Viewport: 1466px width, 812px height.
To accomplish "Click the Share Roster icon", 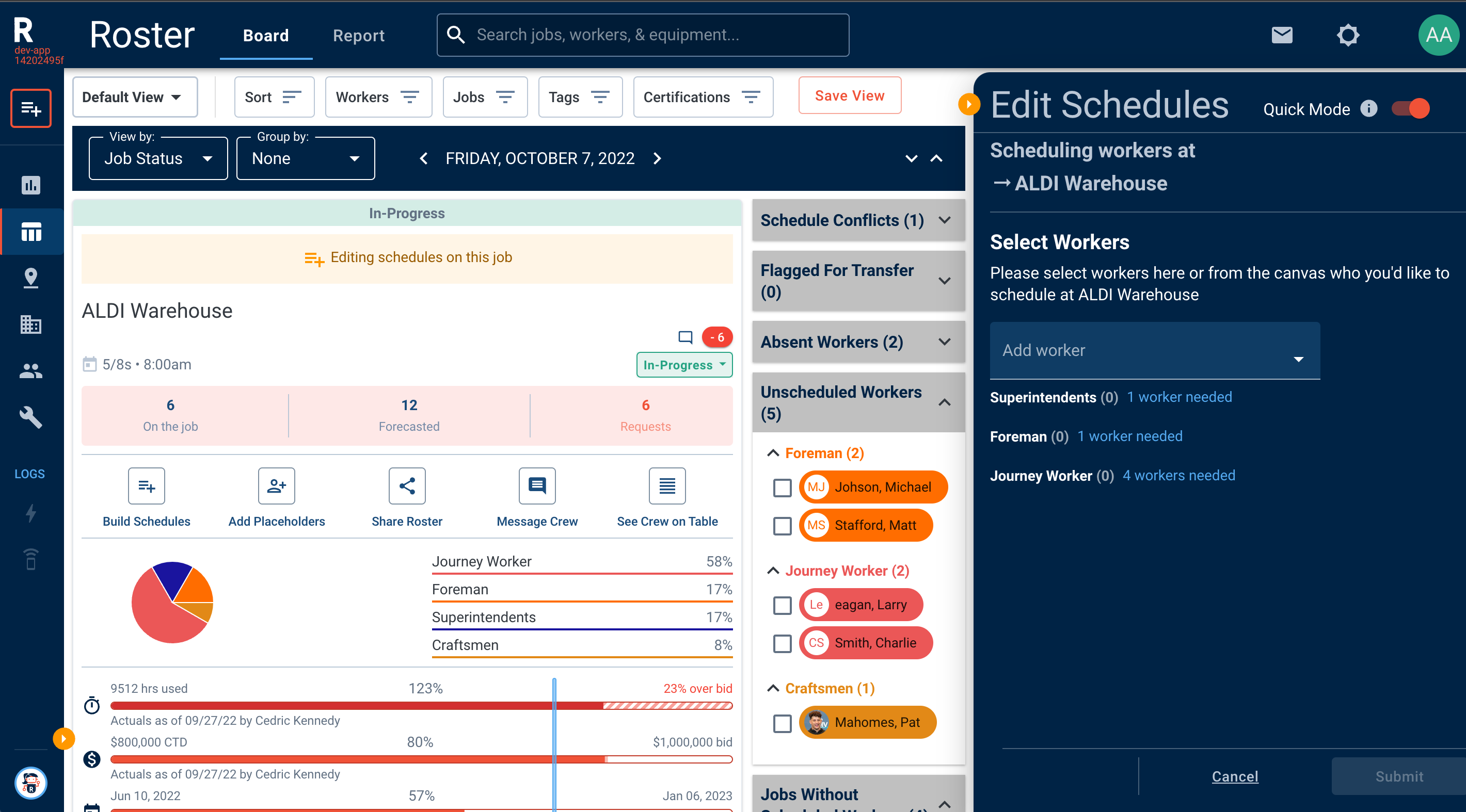I will tap(407, 486).
